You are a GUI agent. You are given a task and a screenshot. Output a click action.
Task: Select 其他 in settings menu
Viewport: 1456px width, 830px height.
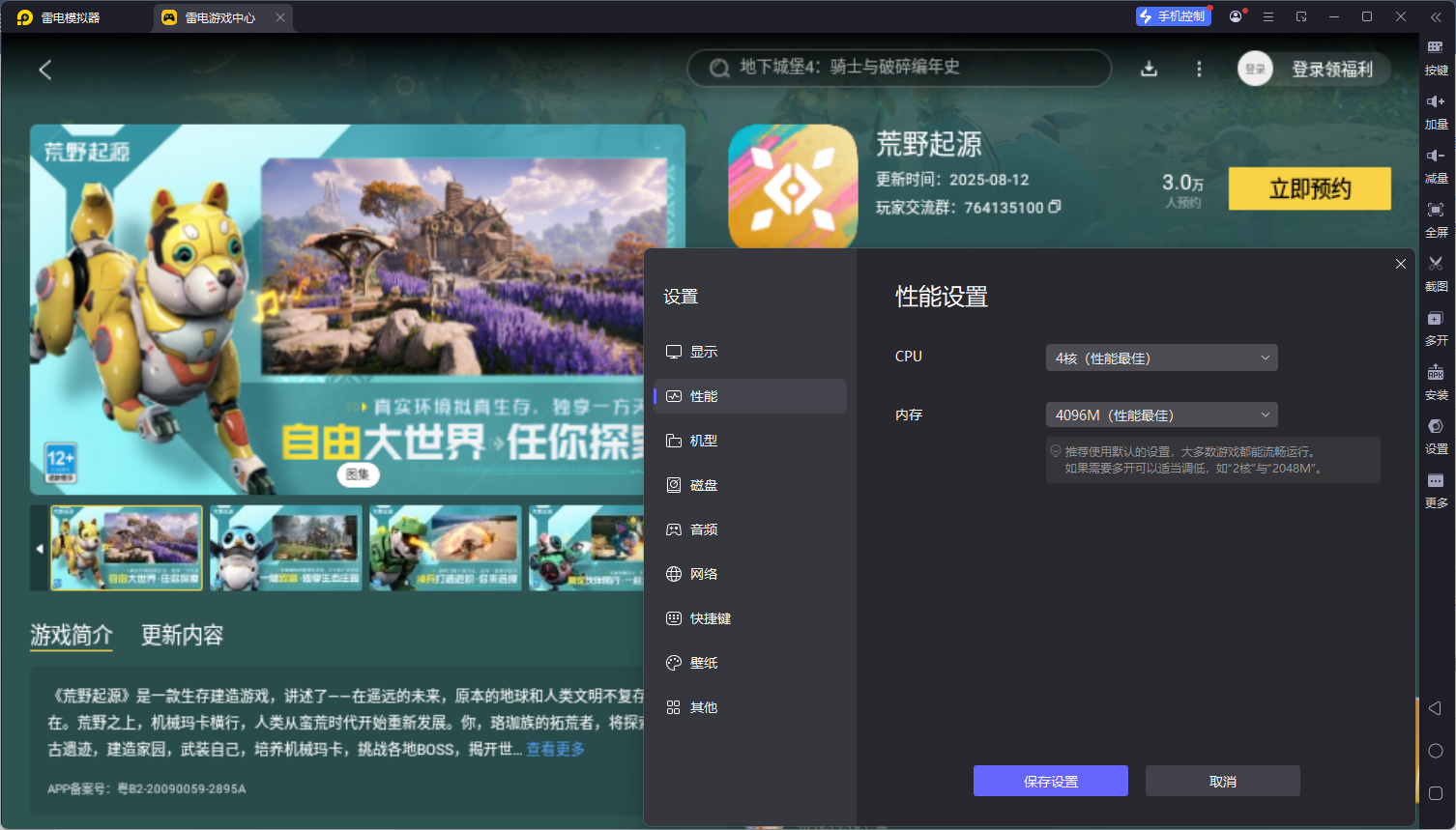click(750, 707)
